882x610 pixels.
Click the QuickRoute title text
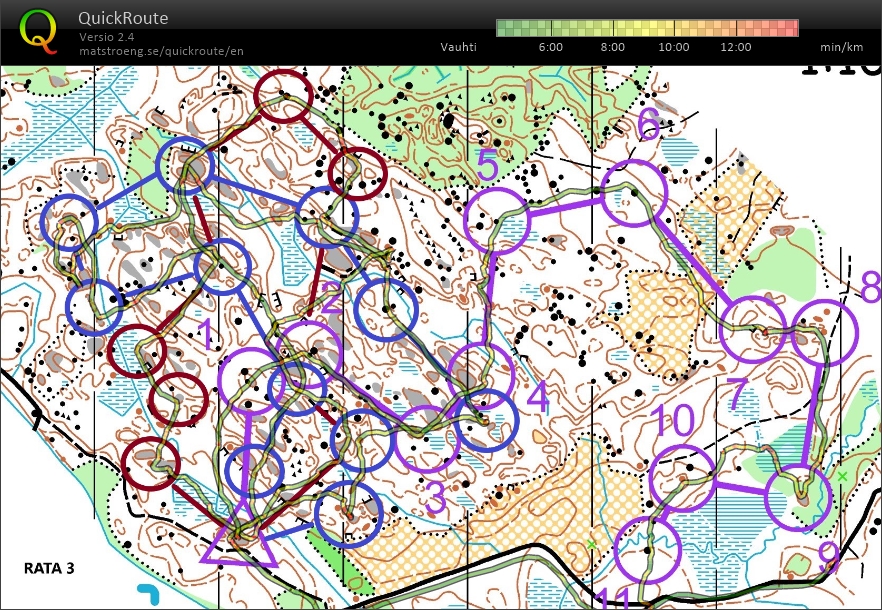point(123,18)
